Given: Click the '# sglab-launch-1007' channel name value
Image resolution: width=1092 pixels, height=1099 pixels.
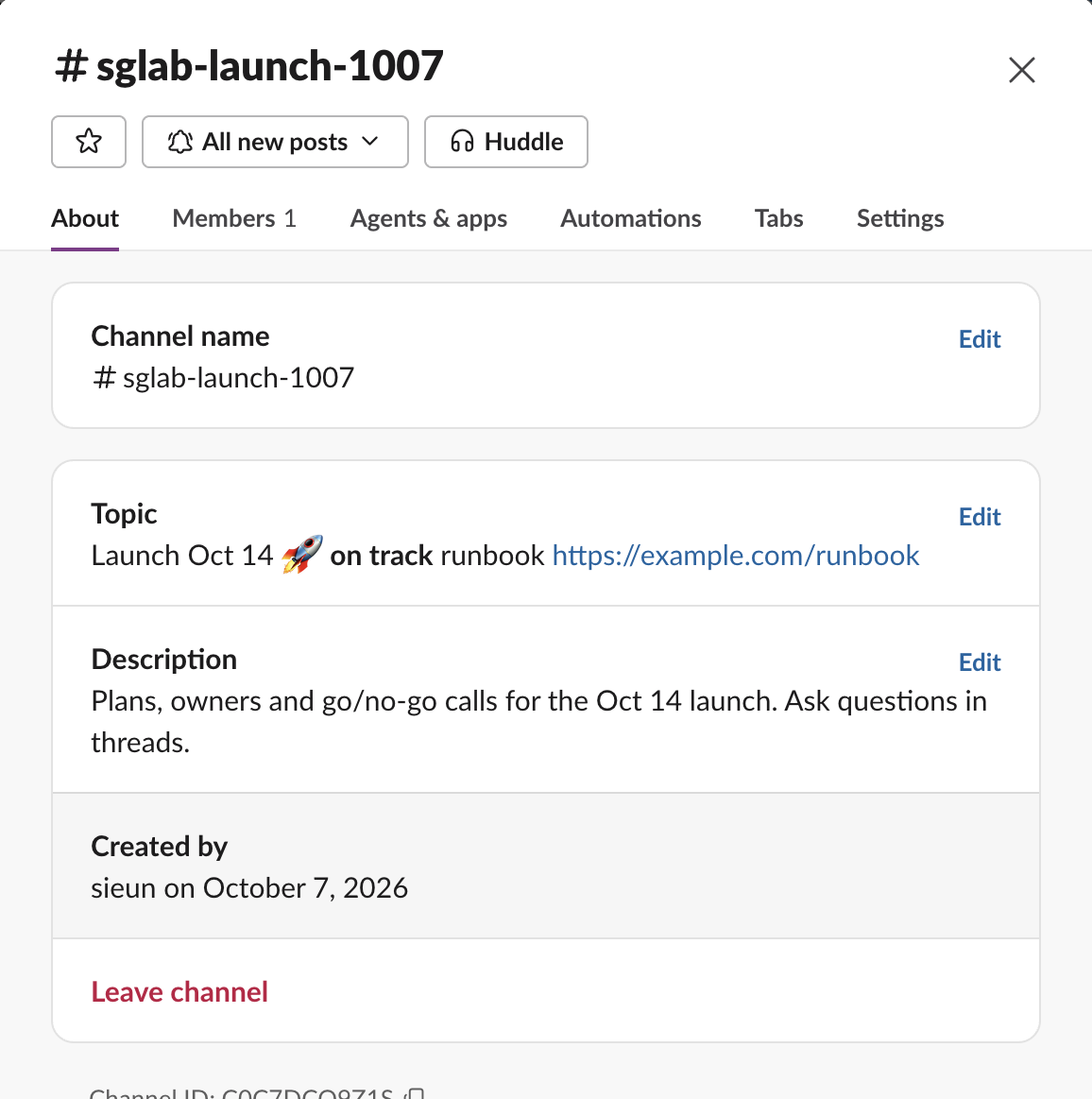Looking at the screenshot, I should click(223, 378).
